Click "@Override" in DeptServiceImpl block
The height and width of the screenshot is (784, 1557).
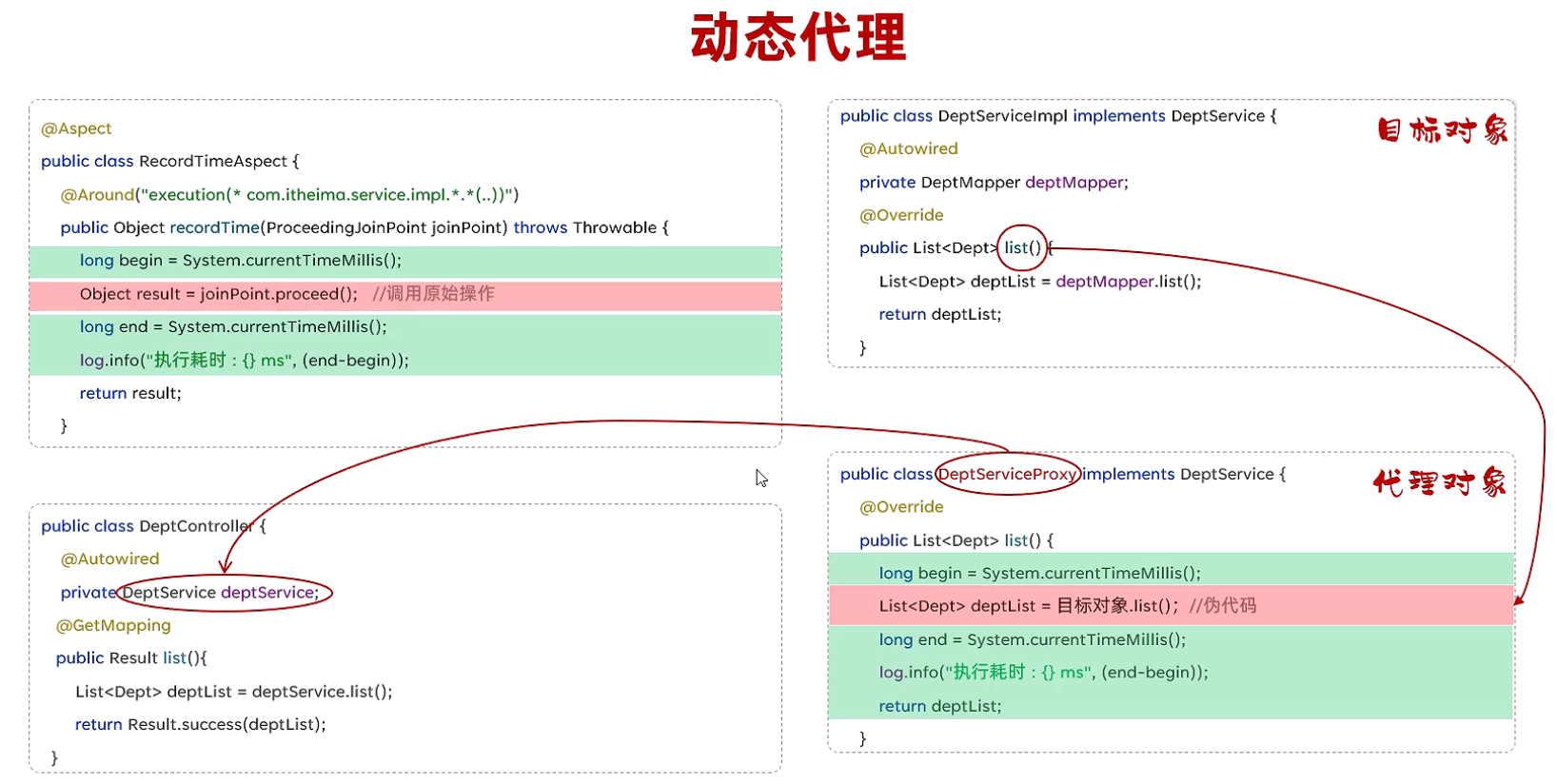[901, 215]
